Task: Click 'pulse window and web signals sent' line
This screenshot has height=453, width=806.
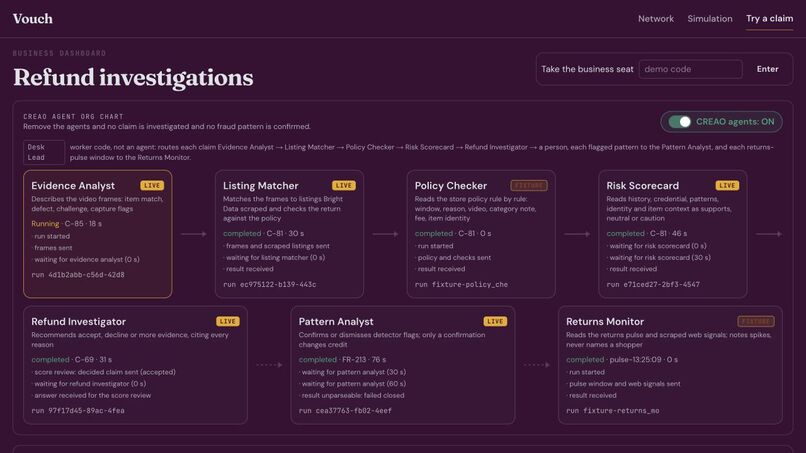Action: pos(624,384)
